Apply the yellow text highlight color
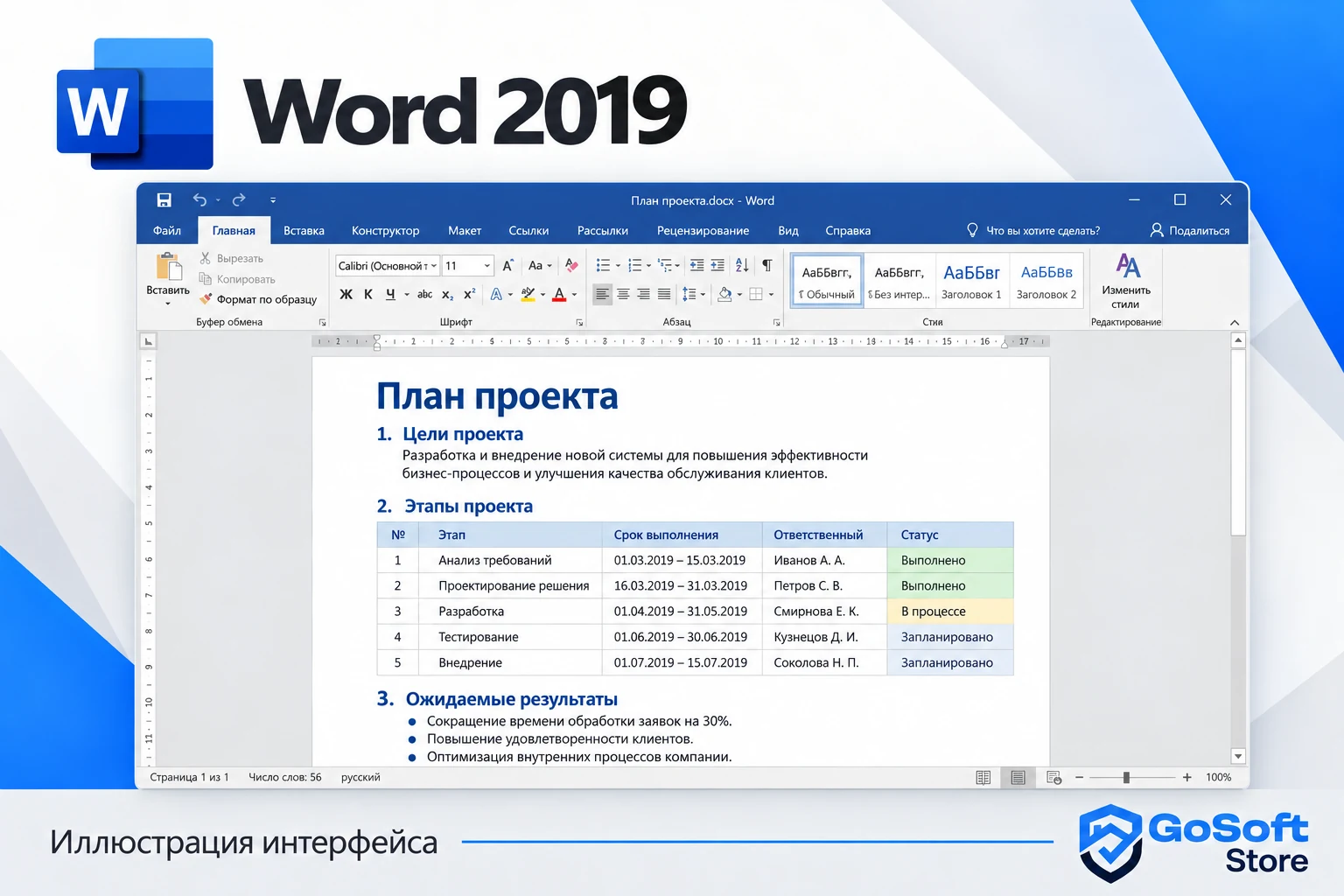Image resolution: width=1344 pixels, height=896 pixels. click(x=528, y=295)
